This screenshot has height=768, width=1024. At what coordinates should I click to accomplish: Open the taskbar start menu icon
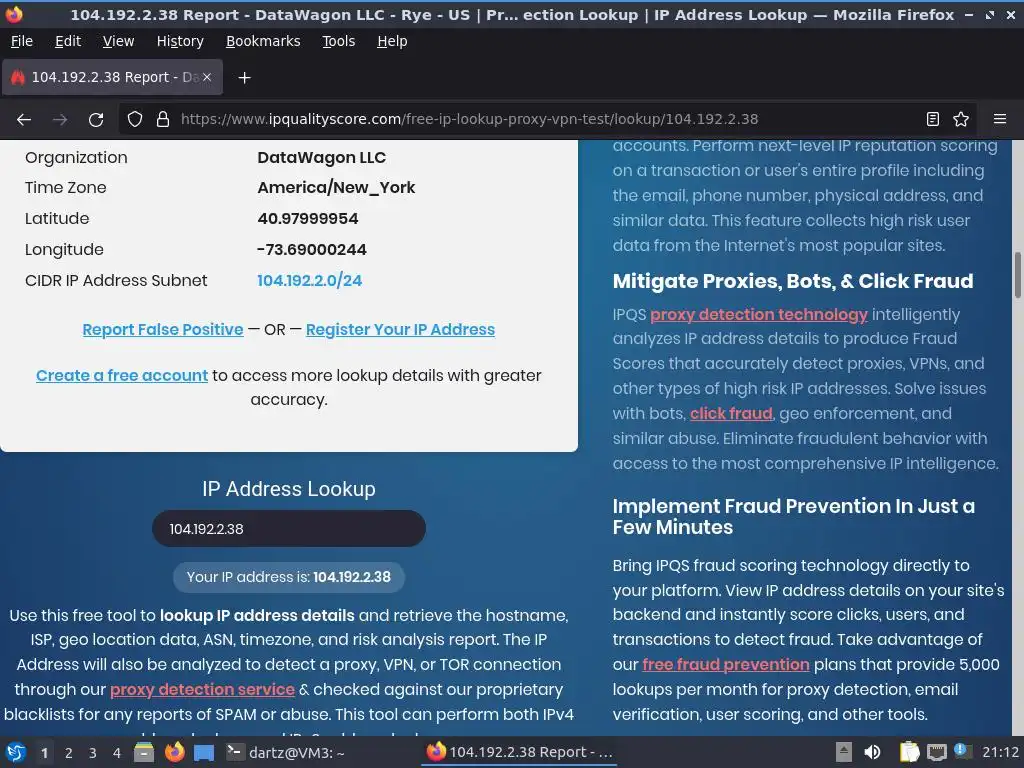[16, 752]
